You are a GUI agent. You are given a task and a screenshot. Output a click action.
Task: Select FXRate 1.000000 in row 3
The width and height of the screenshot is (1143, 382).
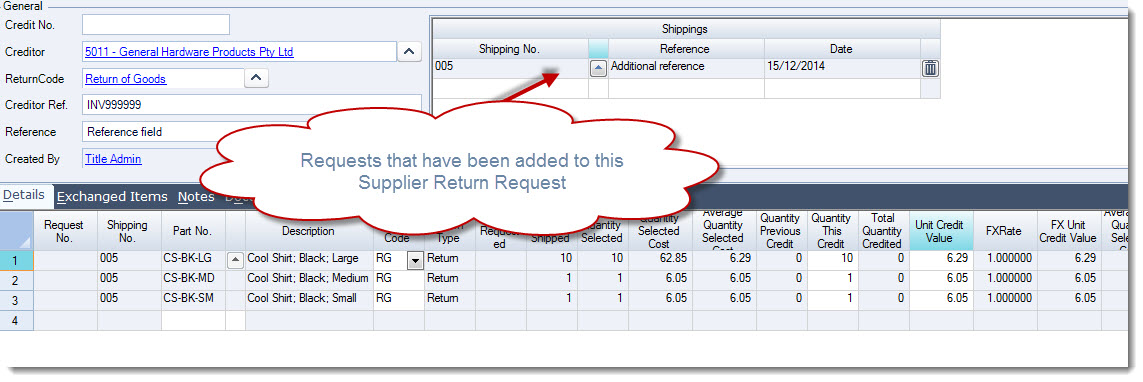(x=1005, y=300)
